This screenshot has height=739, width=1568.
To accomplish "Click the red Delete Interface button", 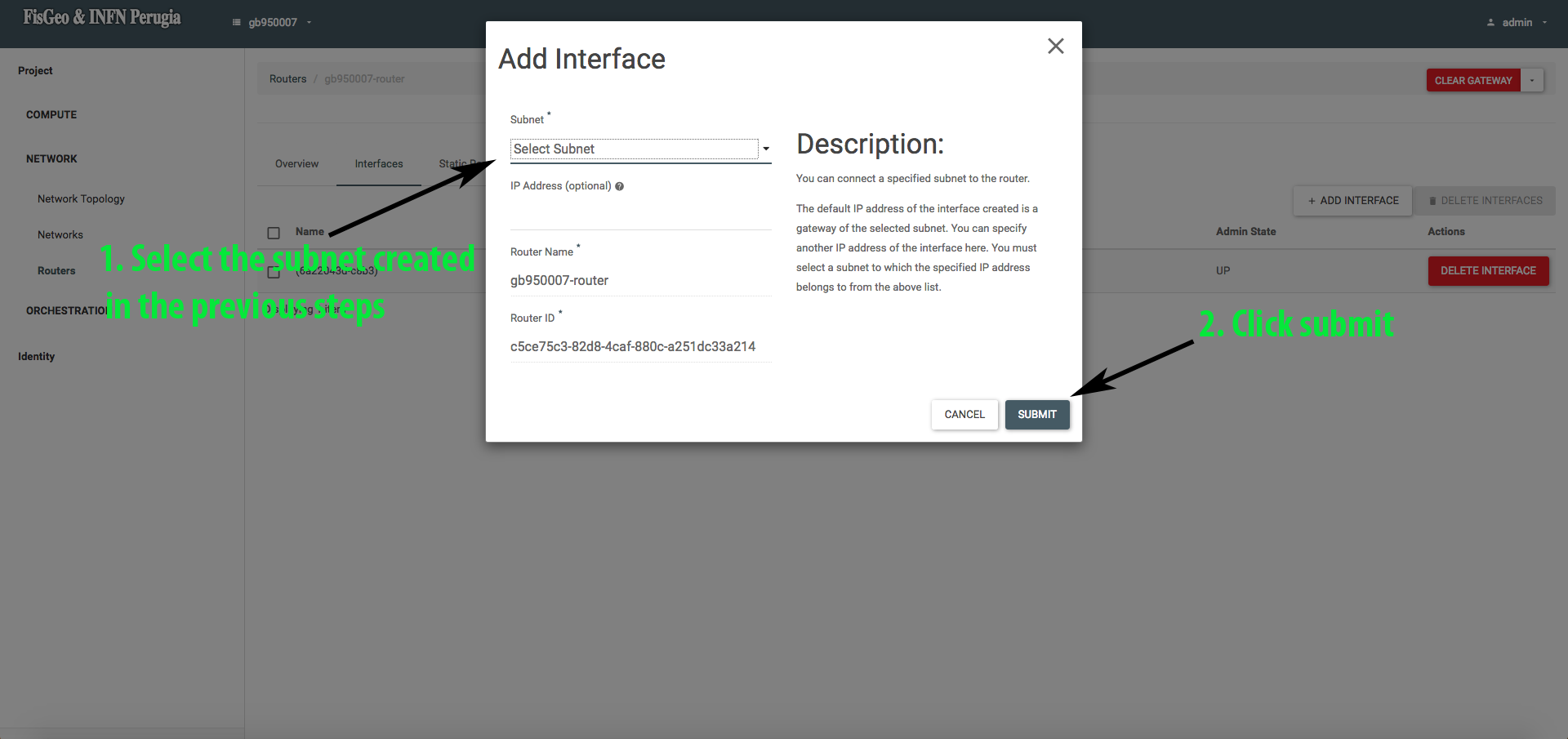I will click(x=1487, y=271).
